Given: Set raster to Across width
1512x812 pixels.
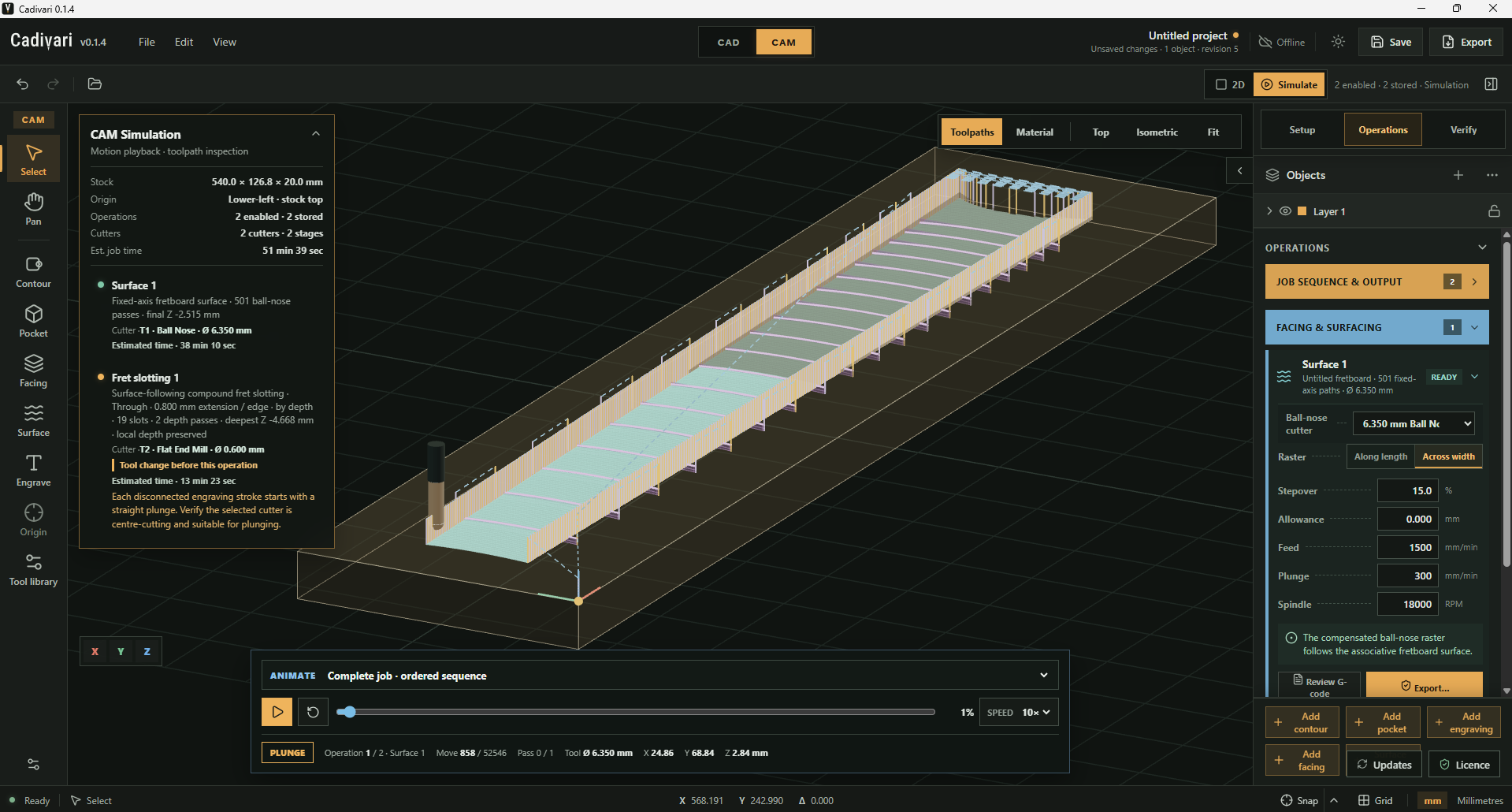Looking at the screenshot, I should tap(1448, 456).
